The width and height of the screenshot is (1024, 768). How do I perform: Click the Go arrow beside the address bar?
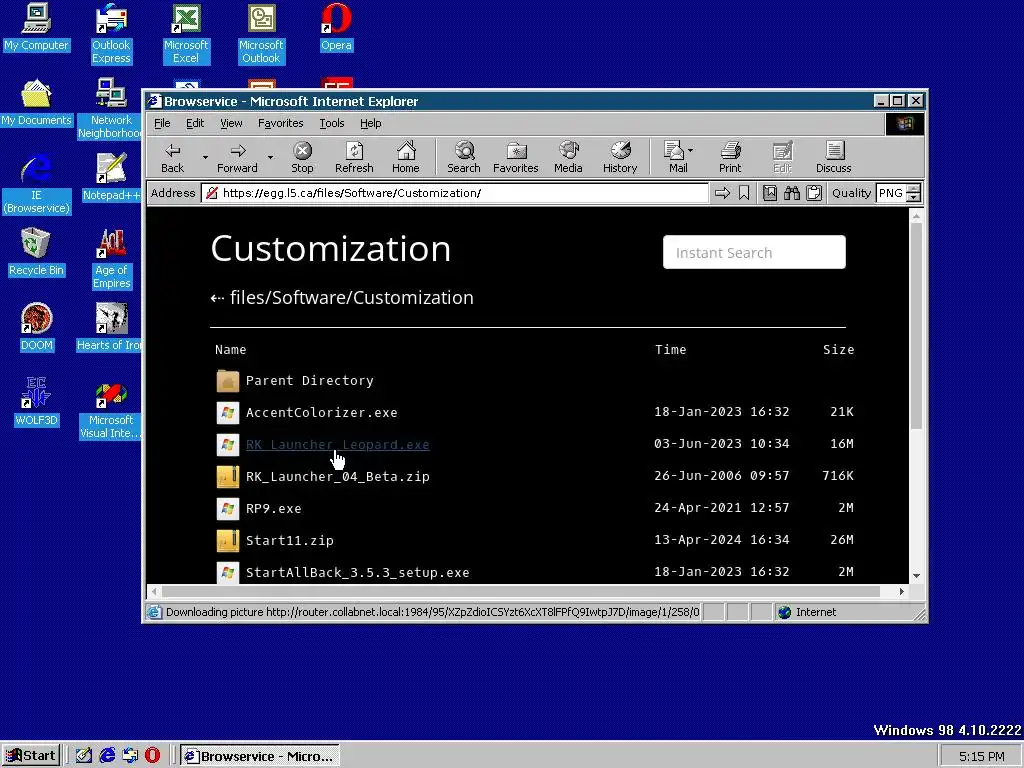722,193
